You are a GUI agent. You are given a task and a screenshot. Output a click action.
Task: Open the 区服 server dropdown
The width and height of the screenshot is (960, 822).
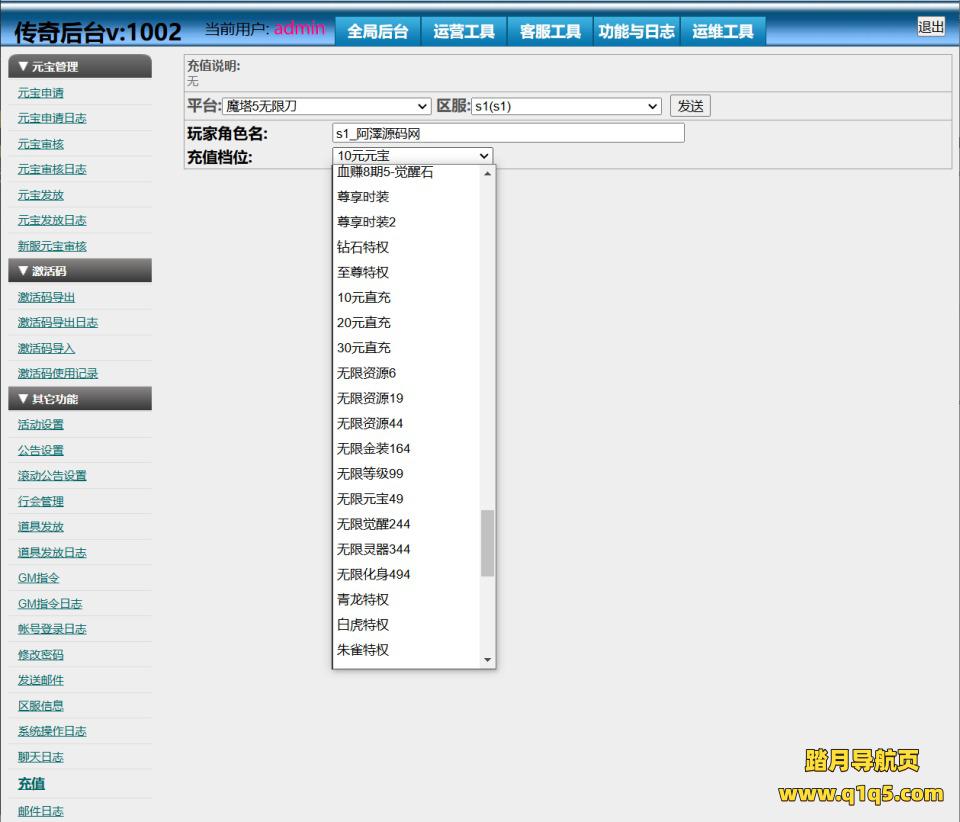click(566, 106)
